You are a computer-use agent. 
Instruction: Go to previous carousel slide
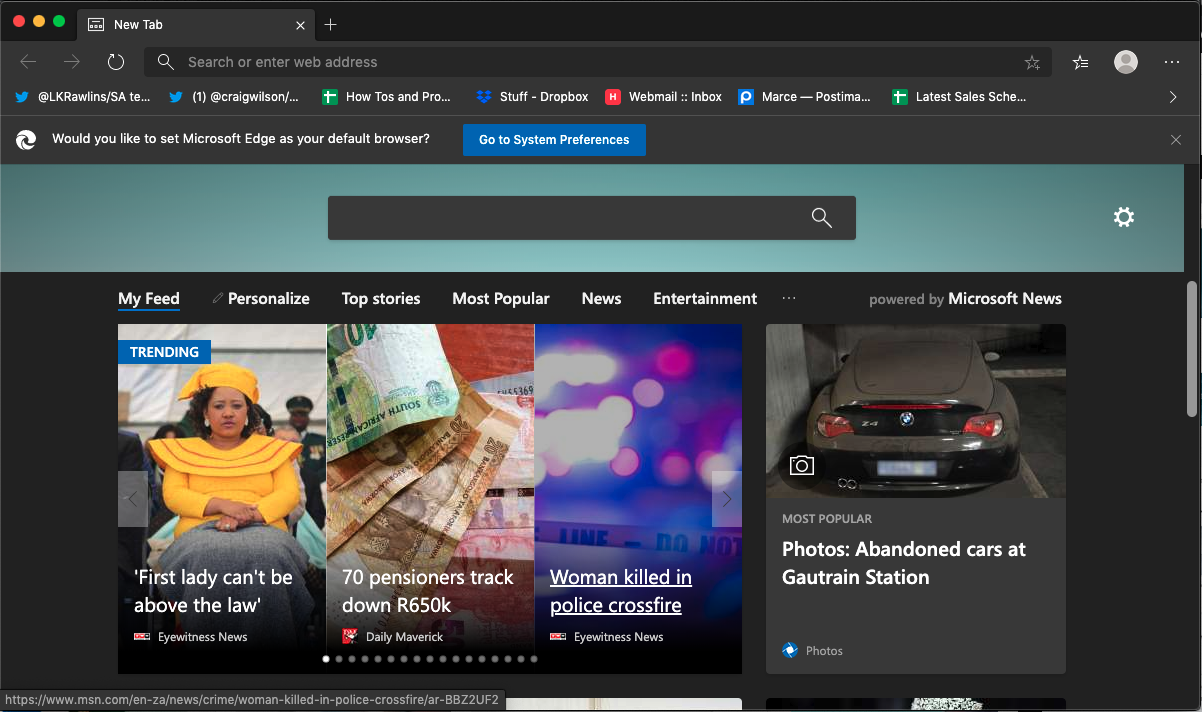[133, 499]
